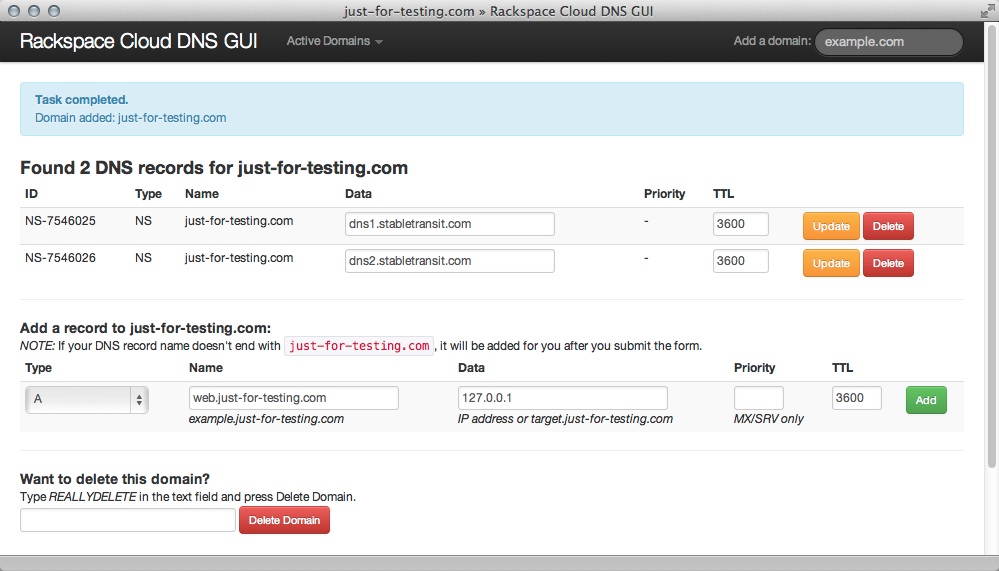Click the NS-7546026 ID text

coord(61,257)
